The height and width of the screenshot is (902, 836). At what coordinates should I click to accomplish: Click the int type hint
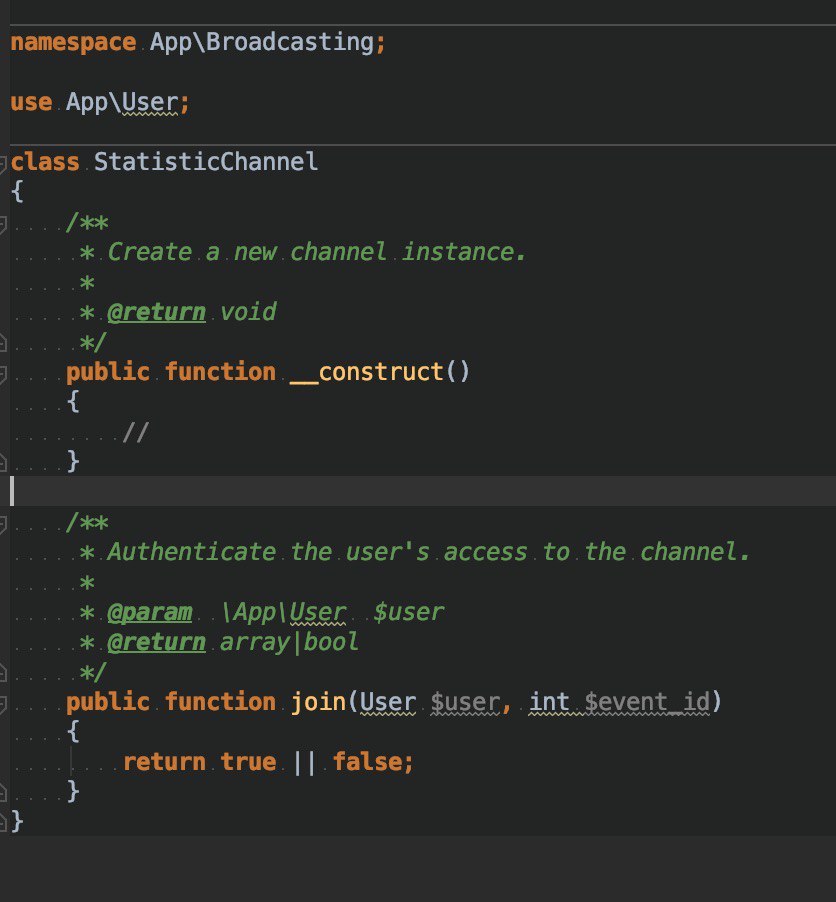point(549,702)
